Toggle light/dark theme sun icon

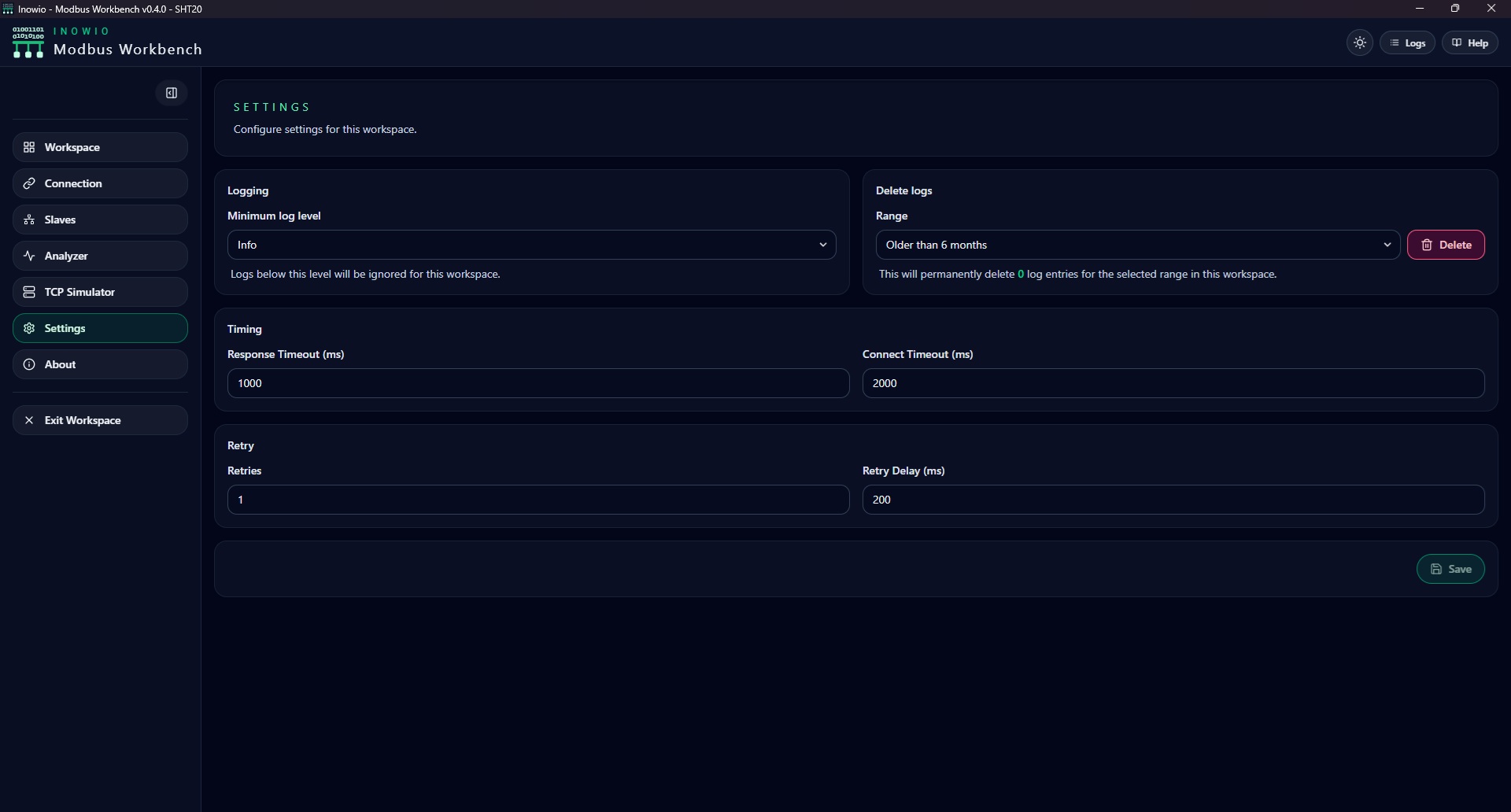click(1360, 43)
